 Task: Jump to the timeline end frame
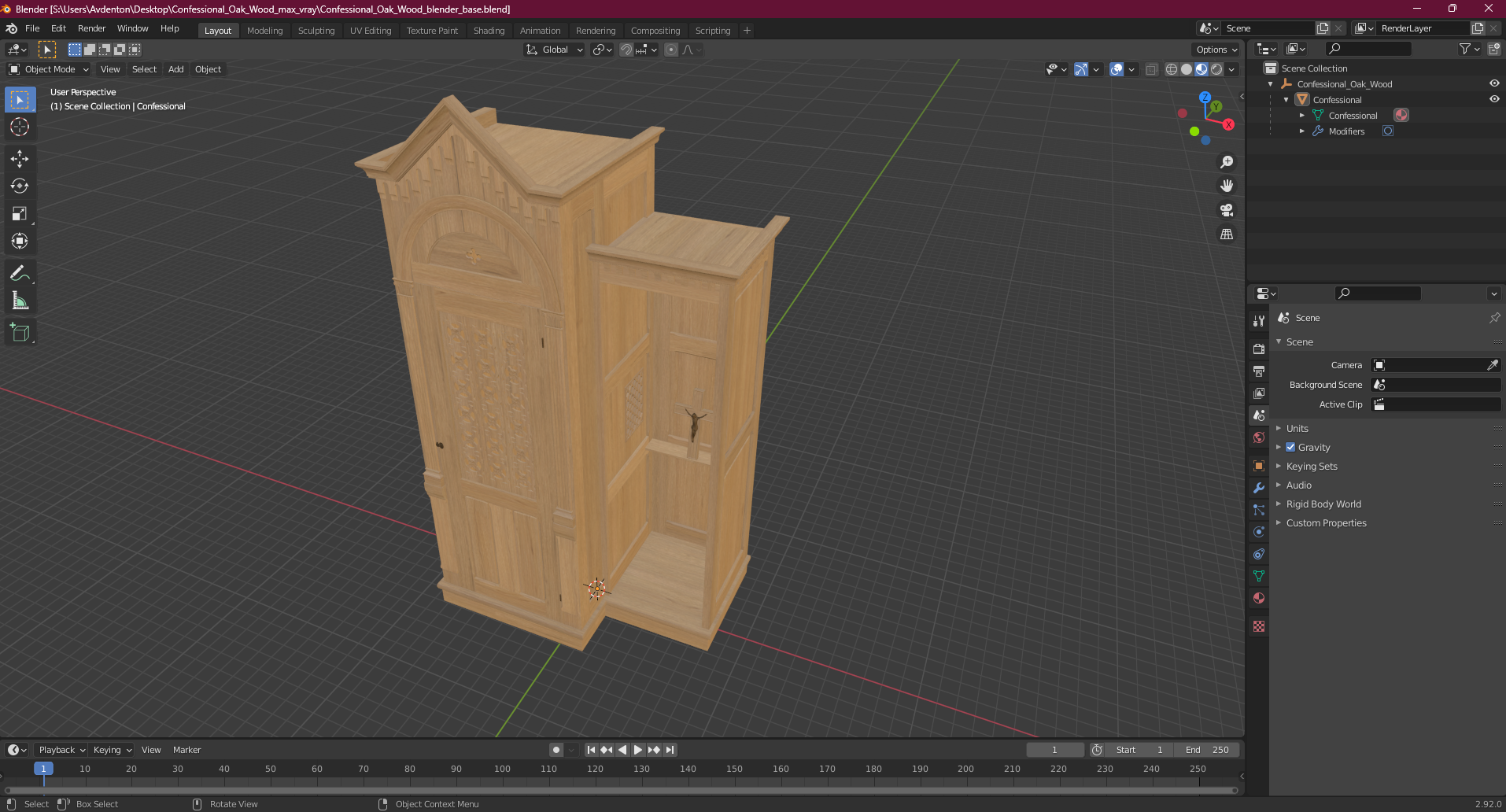coord(670,750)
